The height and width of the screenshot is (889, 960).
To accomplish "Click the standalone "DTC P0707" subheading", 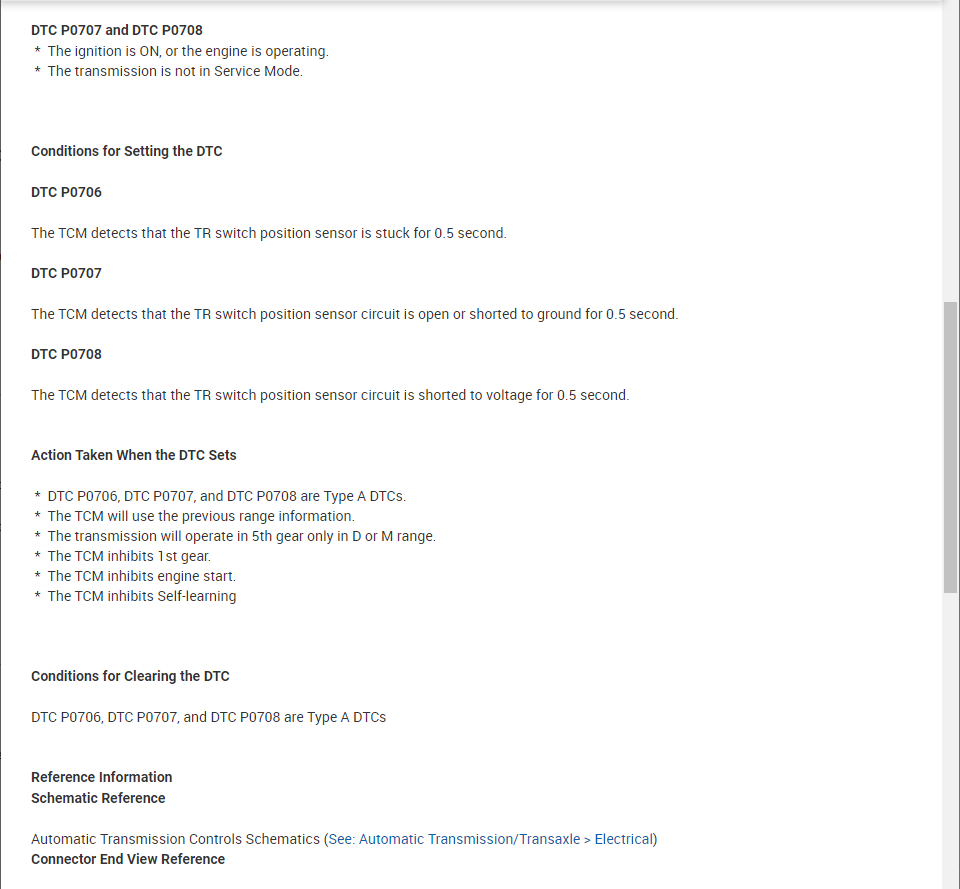I will (66, 273).
